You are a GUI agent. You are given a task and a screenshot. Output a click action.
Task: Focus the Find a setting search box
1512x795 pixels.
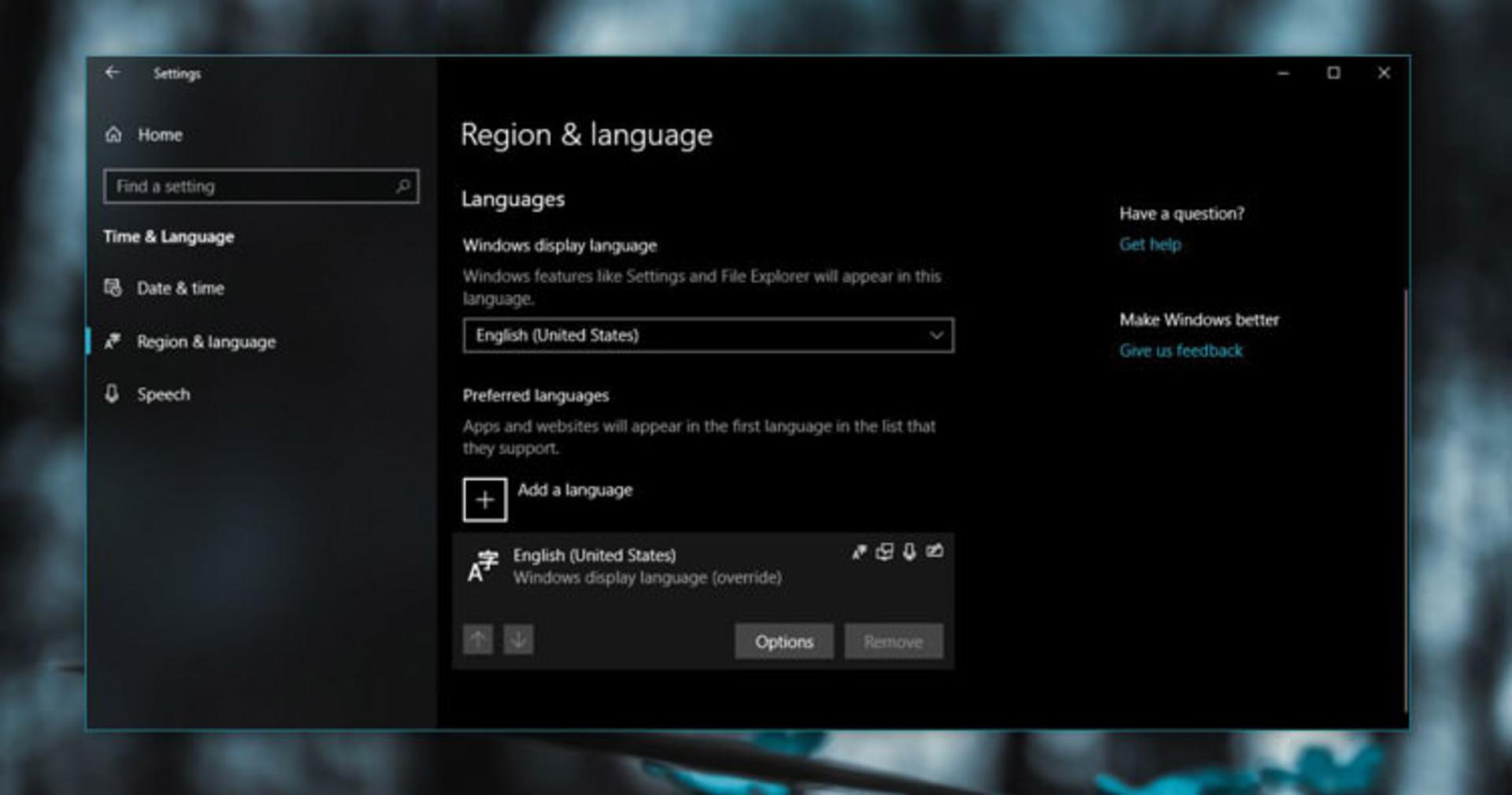[x=261, y=187]
